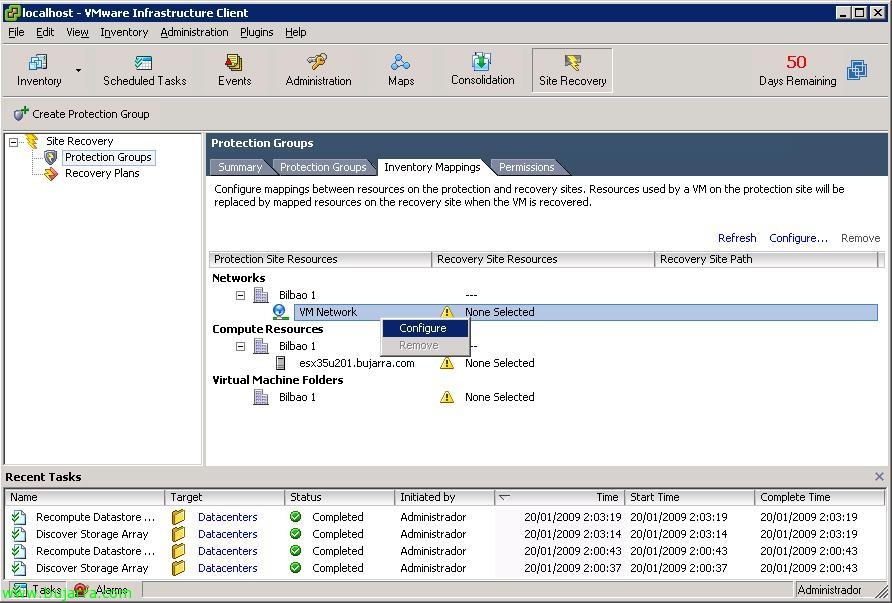
Task: Open the Inventory dropdown arrow
Action: pyautogui.click(x=79, y=71)
